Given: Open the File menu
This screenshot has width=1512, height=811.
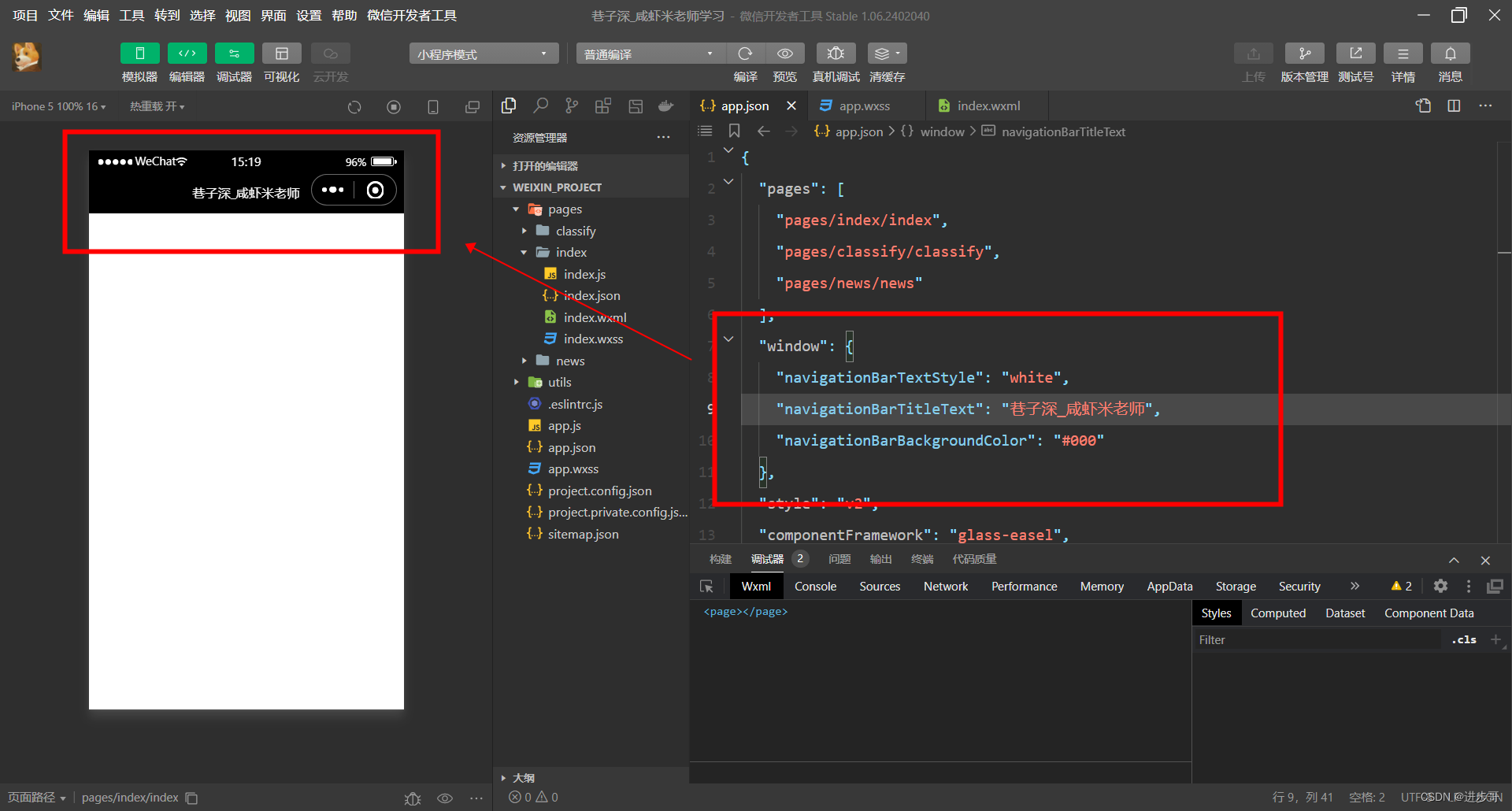Looking at the screenshot, I should 61,15.
